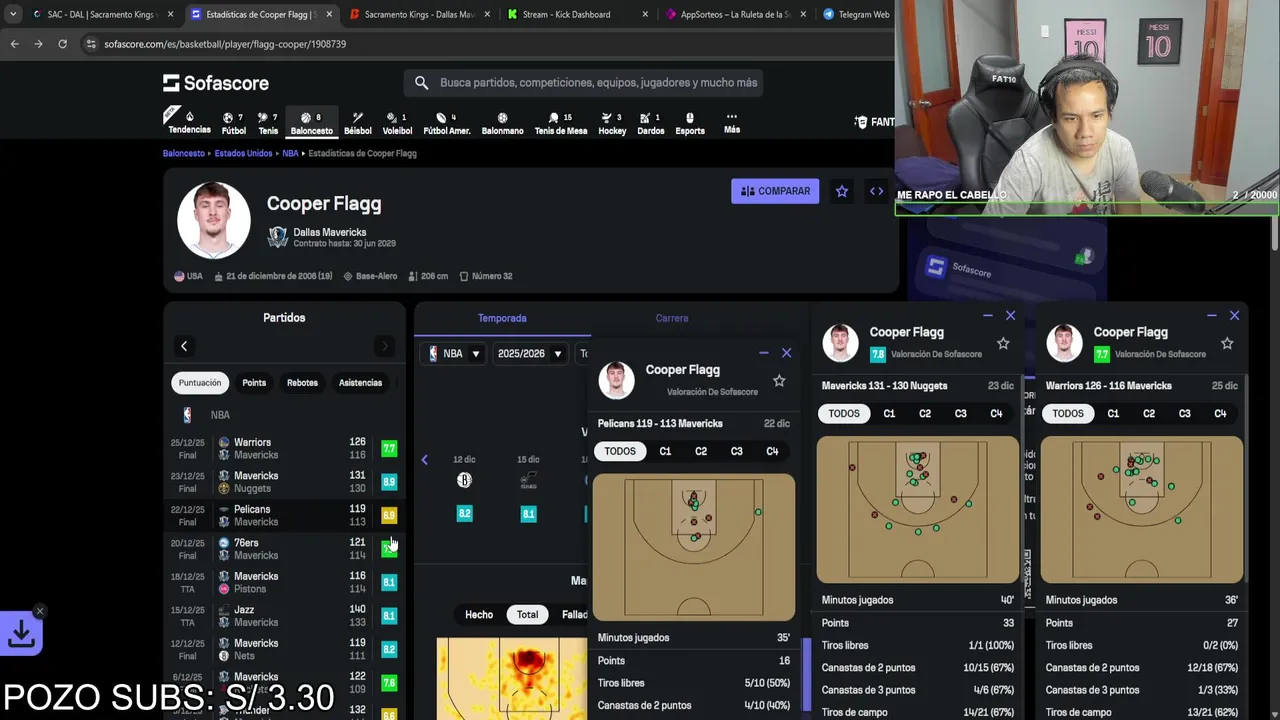Image resolution: width=1280 pixels, height=720 pixels.
Task: Select the Voleibol sport category
Action: pos(397,123)
